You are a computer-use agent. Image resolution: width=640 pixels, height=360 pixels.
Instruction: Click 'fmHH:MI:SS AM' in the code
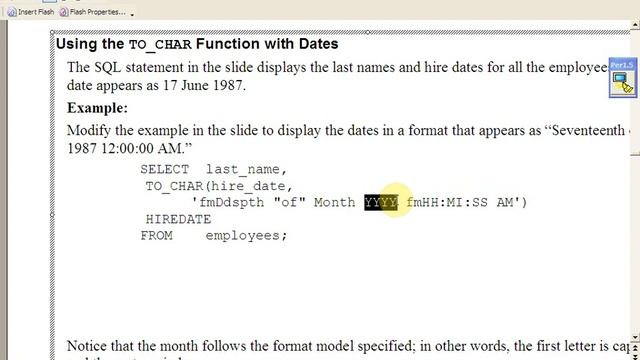[460, 202]
